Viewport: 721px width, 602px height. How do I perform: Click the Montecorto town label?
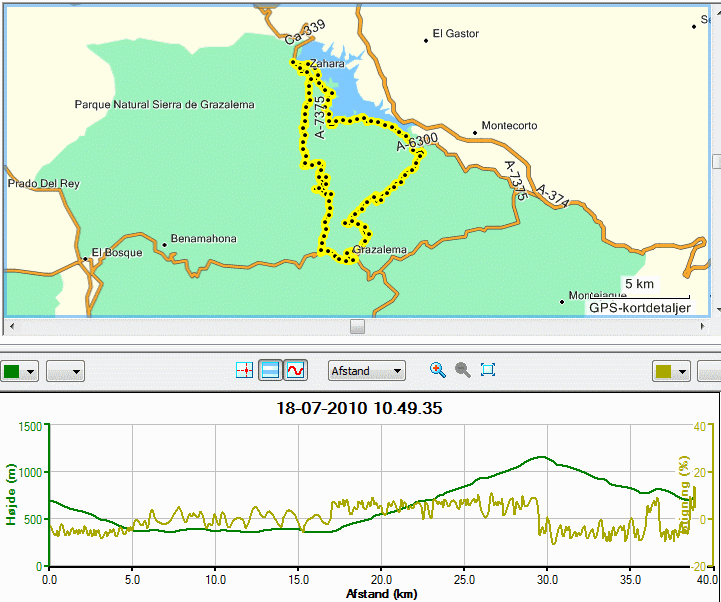pos(509,126)
